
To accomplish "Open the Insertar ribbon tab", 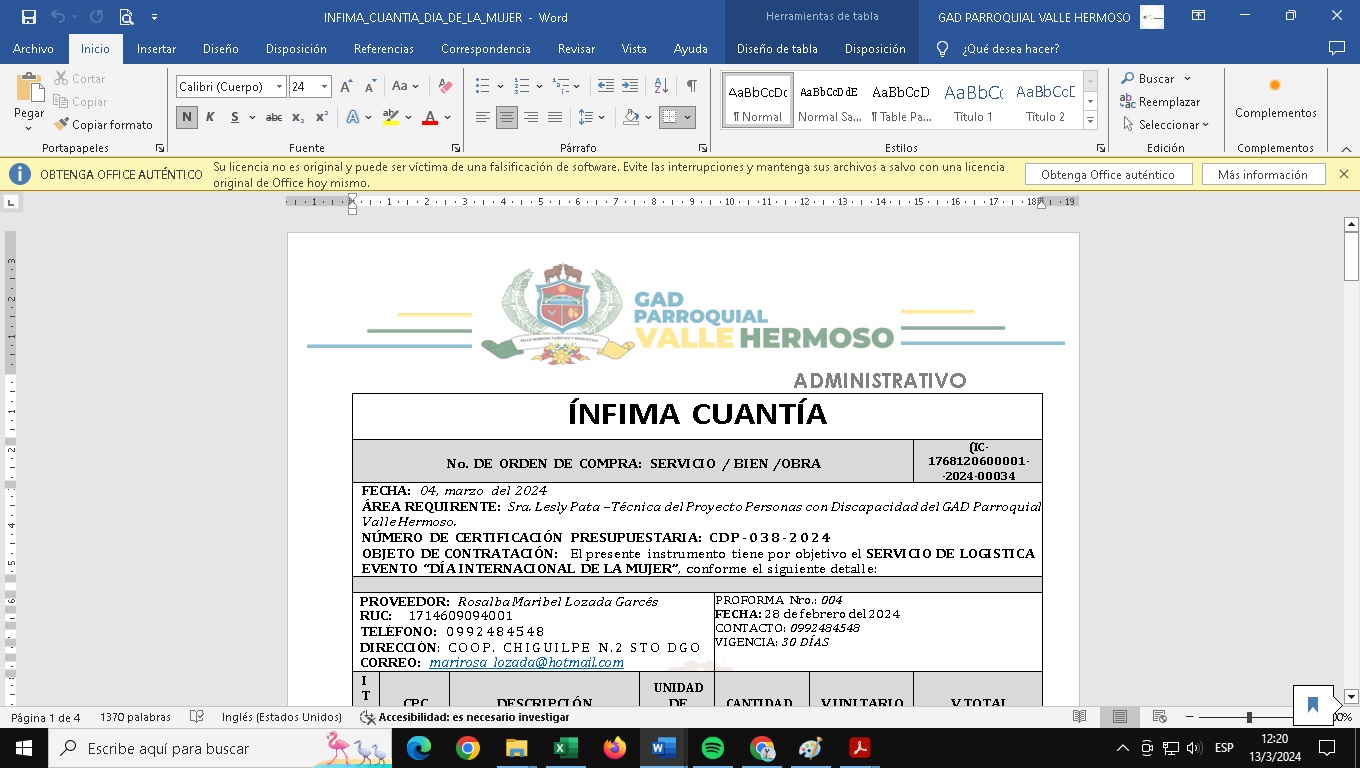I will 156,49.
